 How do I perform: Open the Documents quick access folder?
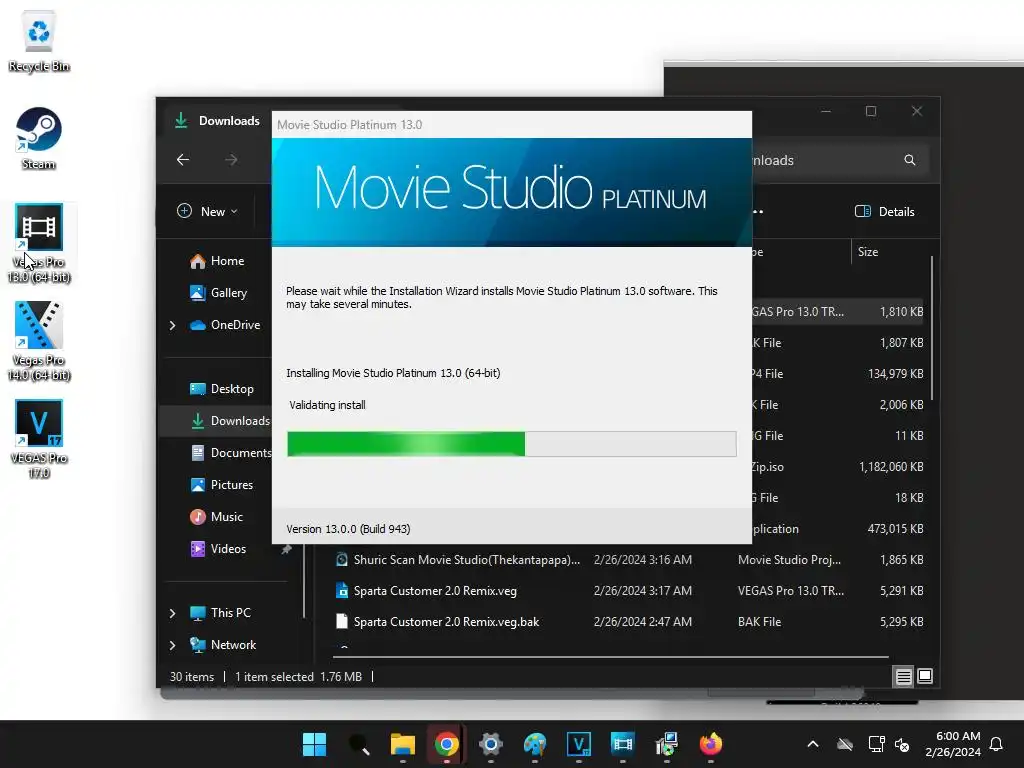point(231,453)
